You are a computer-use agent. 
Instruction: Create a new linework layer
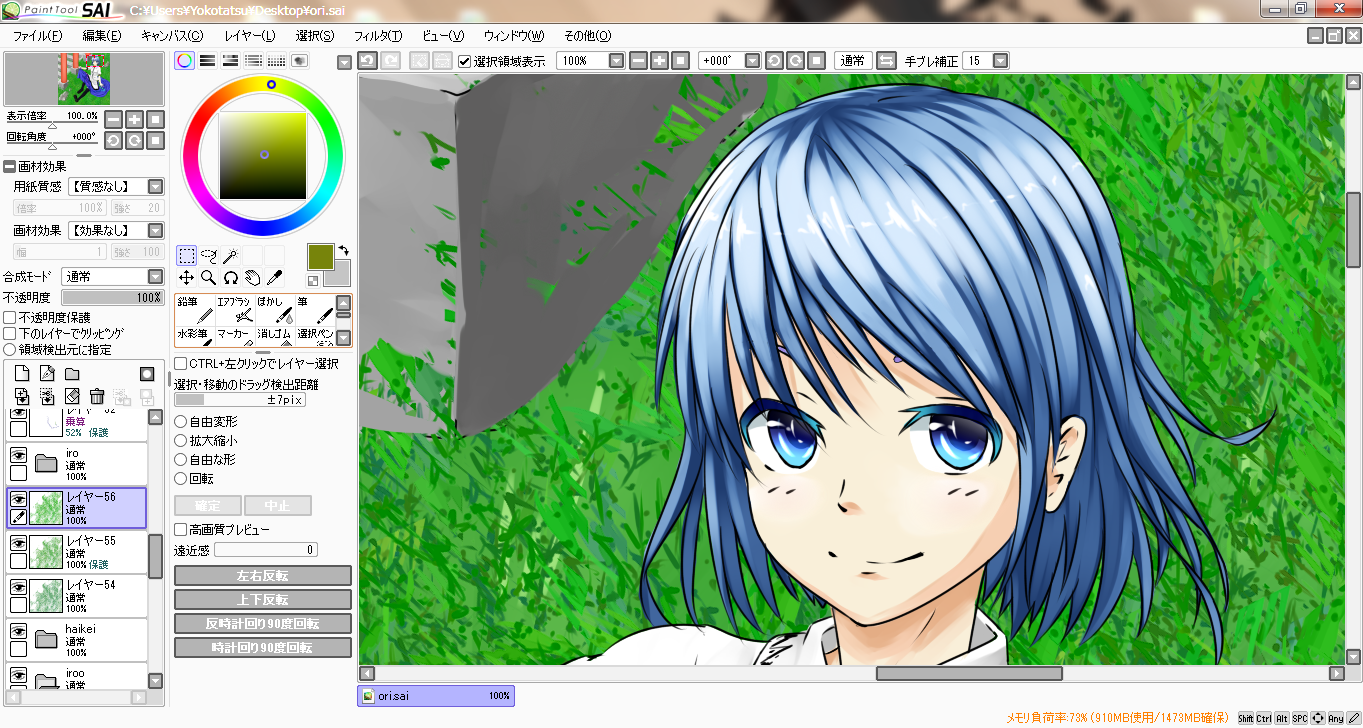pos(47,373)
